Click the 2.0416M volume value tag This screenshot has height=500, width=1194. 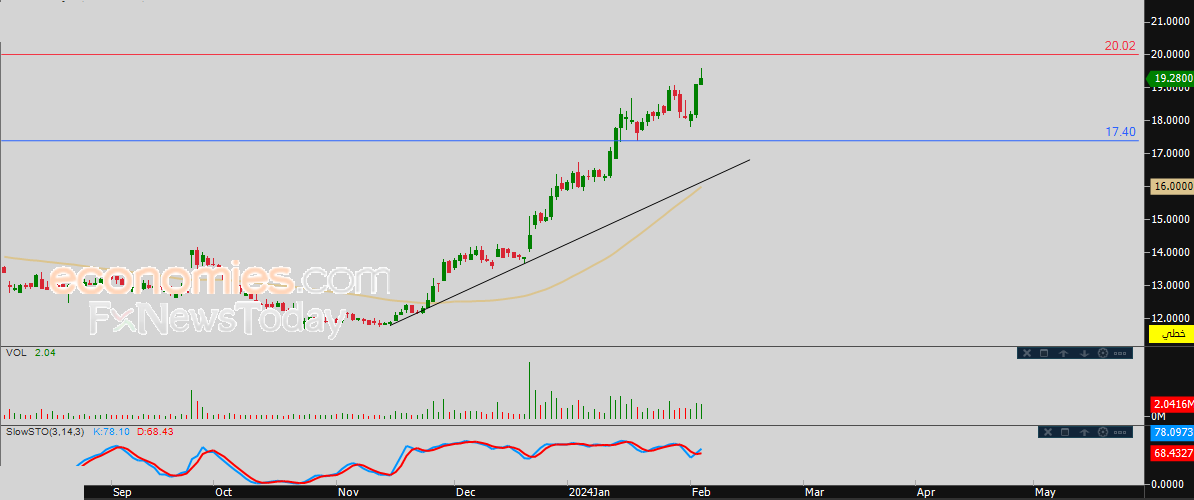1171,404
